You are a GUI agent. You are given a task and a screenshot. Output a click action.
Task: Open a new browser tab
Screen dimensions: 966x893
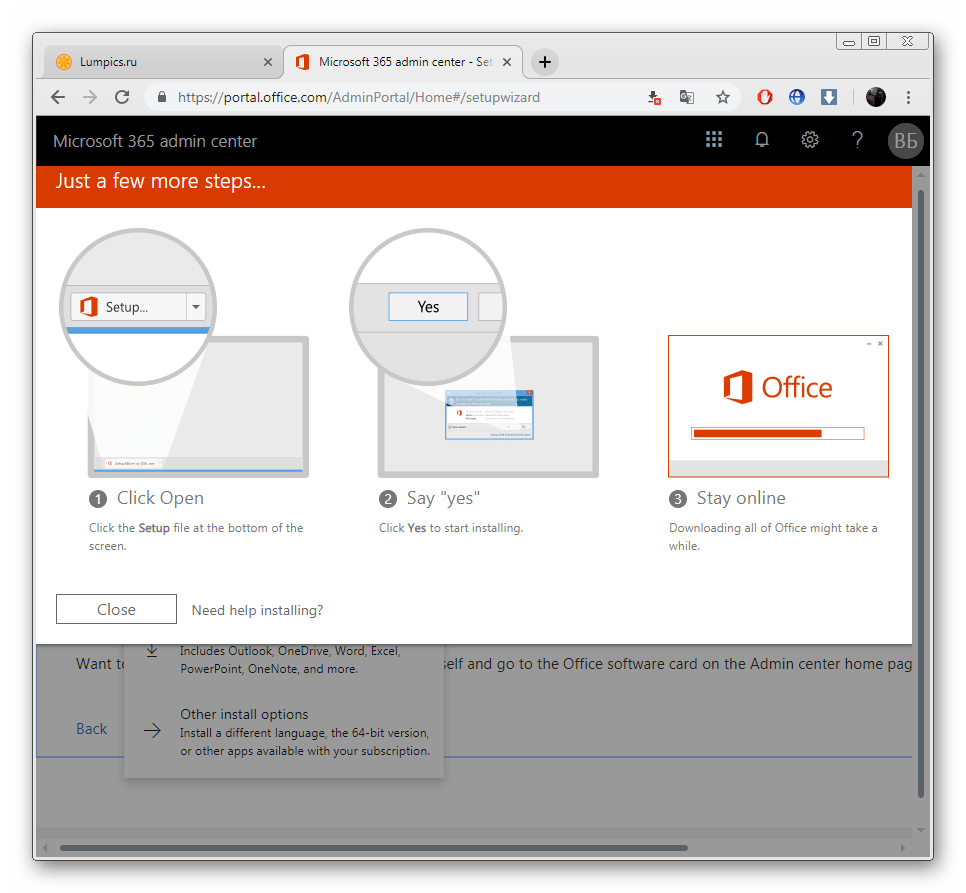click(545, 62)
